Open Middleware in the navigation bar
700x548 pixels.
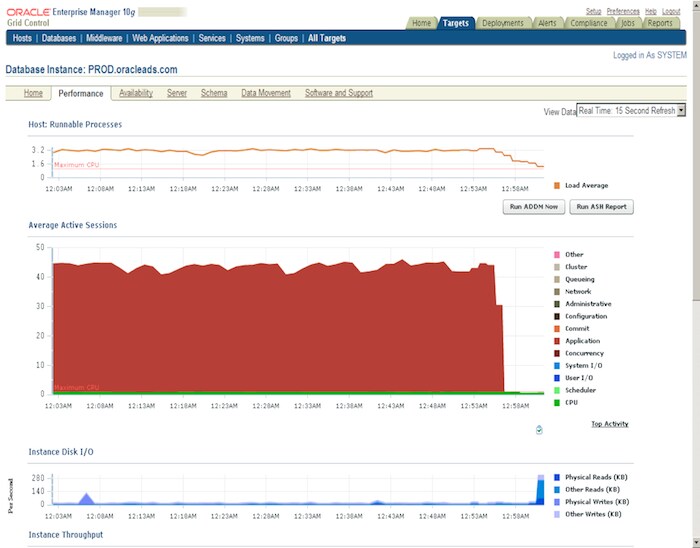click(x=104, y=38)
